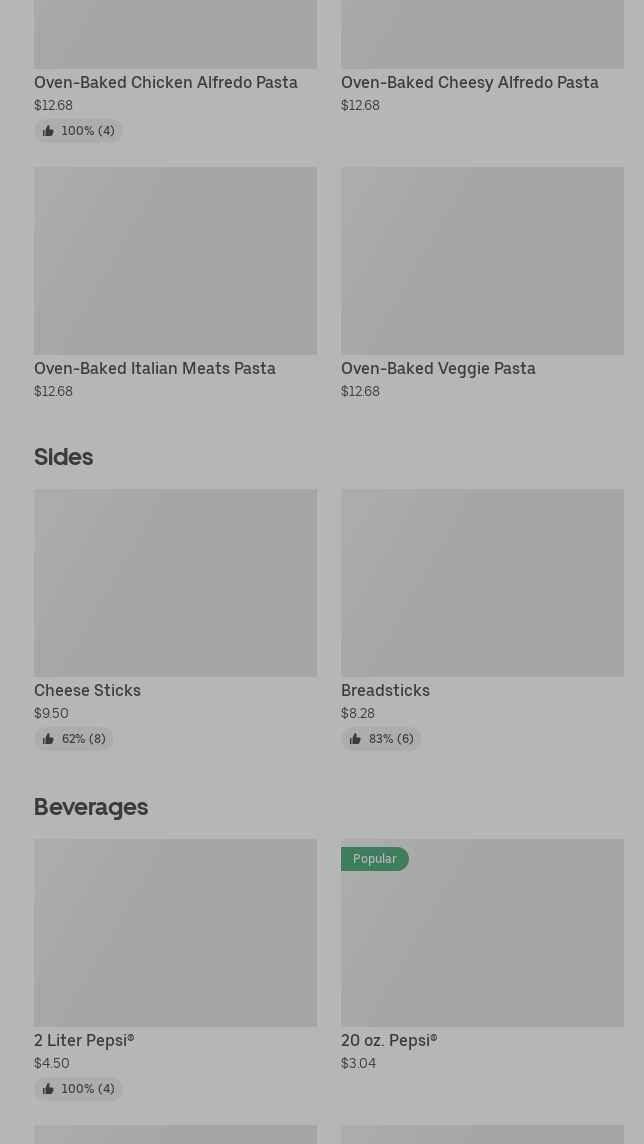Jump to the Sides section heading

coord(63,457)
